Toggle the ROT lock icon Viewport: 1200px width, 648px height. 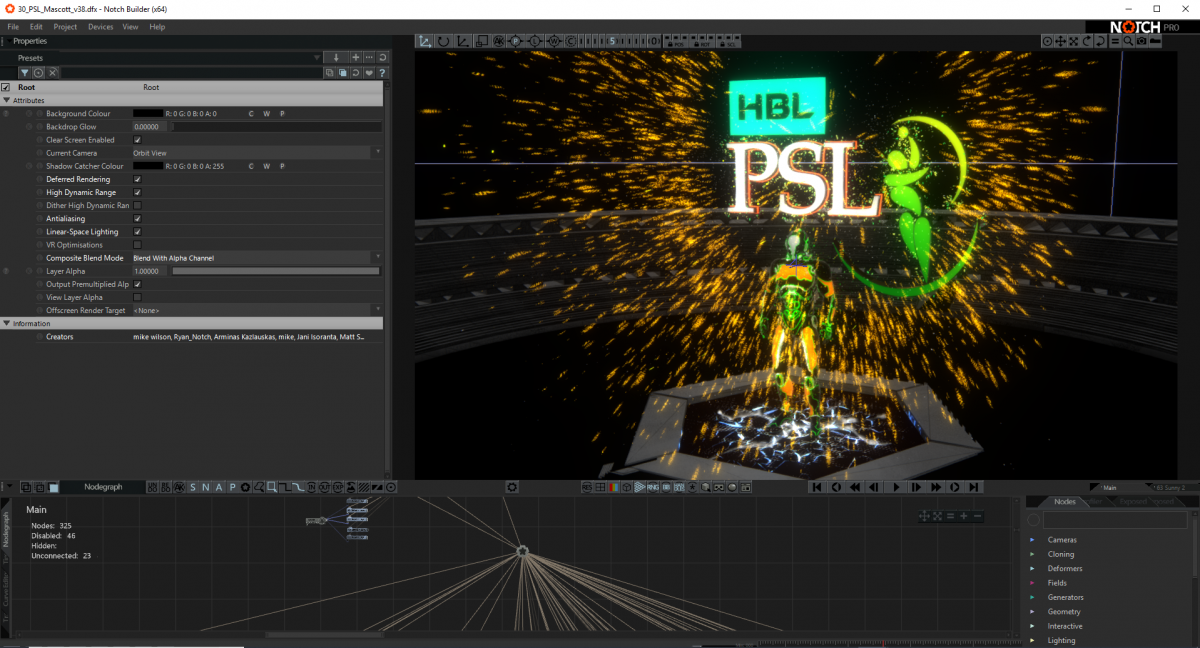702,42
